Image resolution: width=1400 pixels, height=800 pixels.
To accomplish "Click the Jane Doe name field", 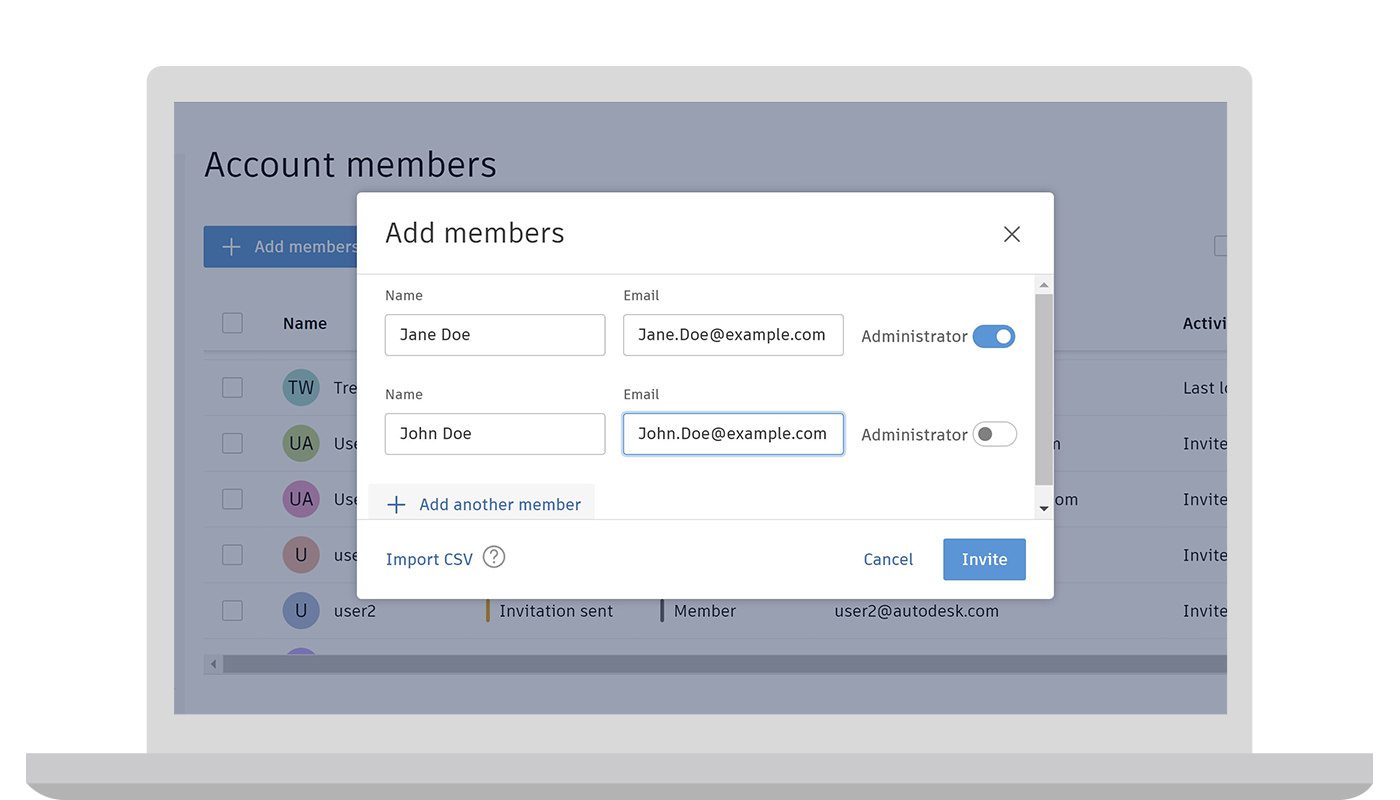I will coord(495,335).
